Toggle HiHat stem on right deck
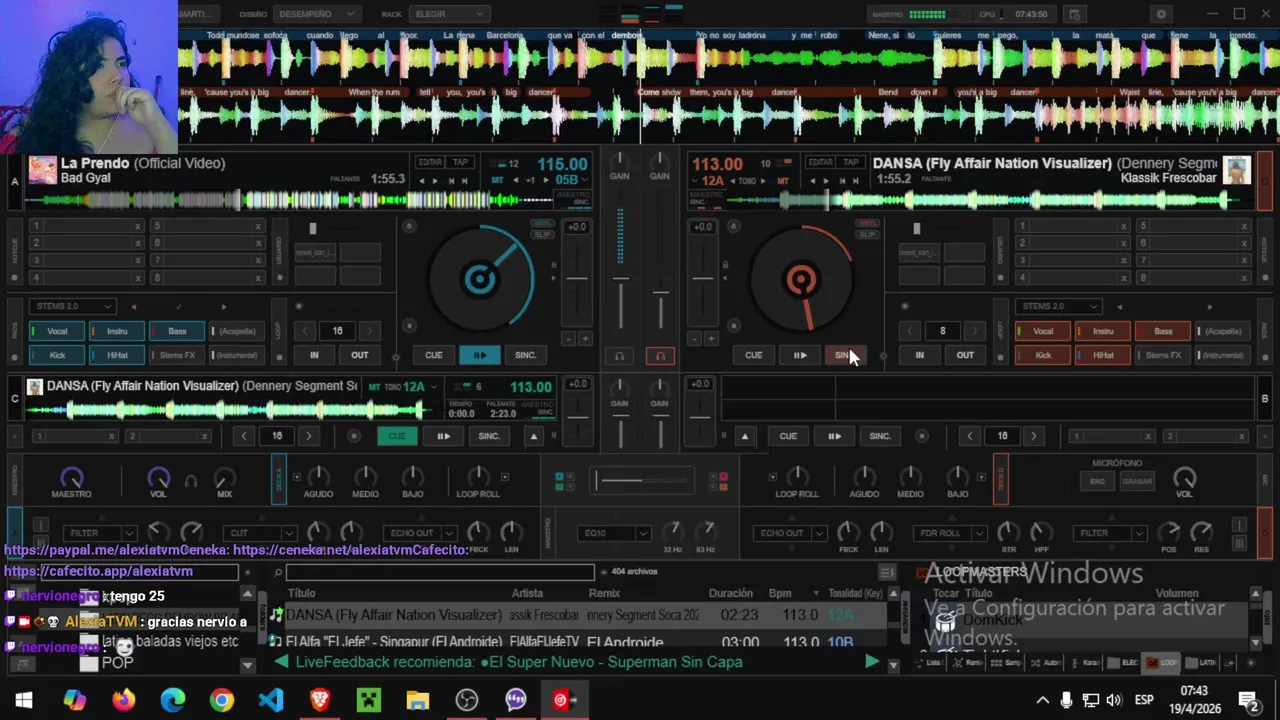 click(x=1102, y=355)
